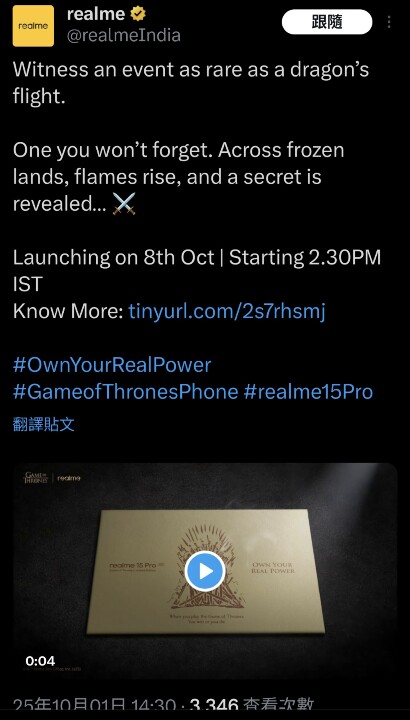Click the Game of Thrones logo in video
Image resolution: width=410 pixels, height=720 pixels.
(x=36, y=478)
